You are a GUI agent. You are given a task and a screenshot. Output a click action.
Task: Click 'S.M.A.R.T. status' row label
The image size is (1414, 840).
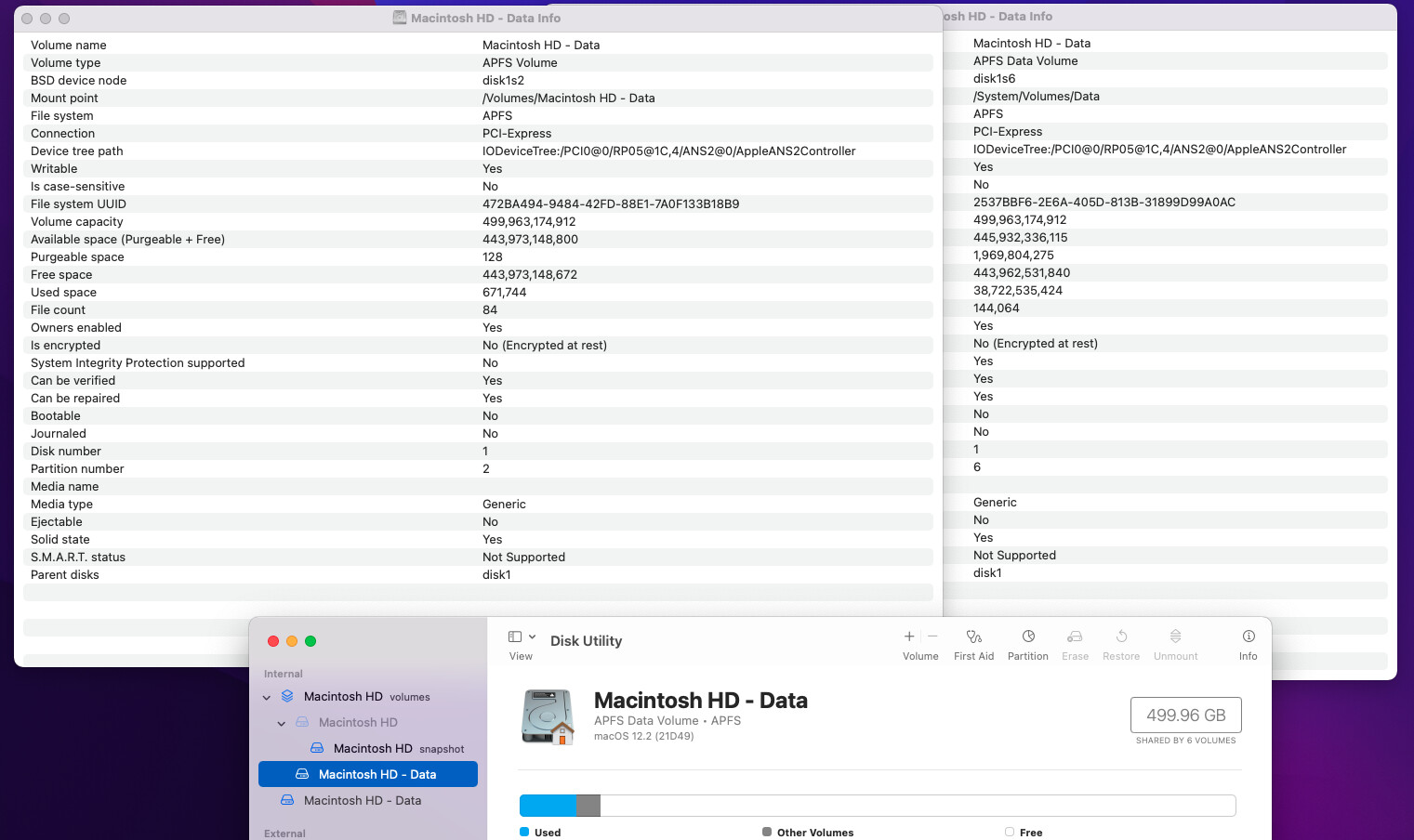(78, 557)
